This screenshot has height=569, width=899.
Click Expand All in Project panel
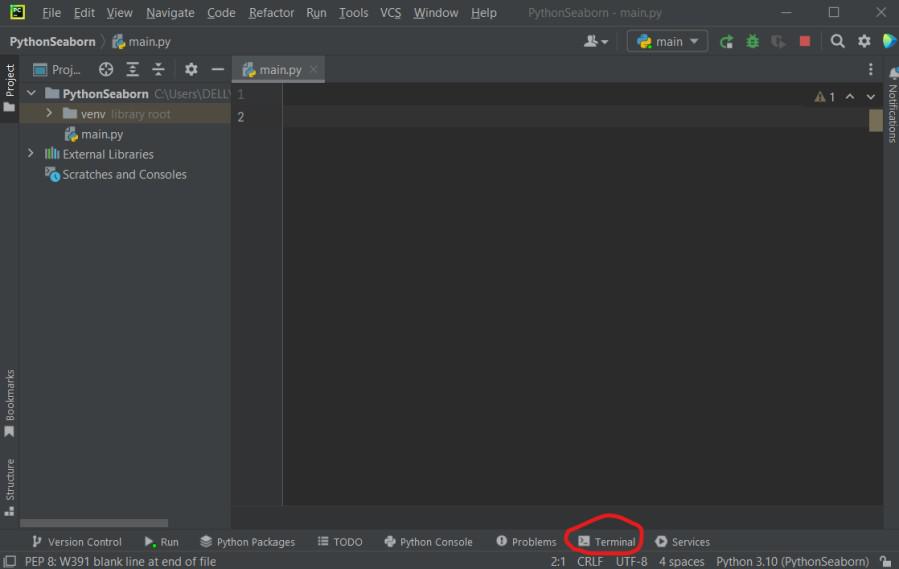[x=132, y=69]
